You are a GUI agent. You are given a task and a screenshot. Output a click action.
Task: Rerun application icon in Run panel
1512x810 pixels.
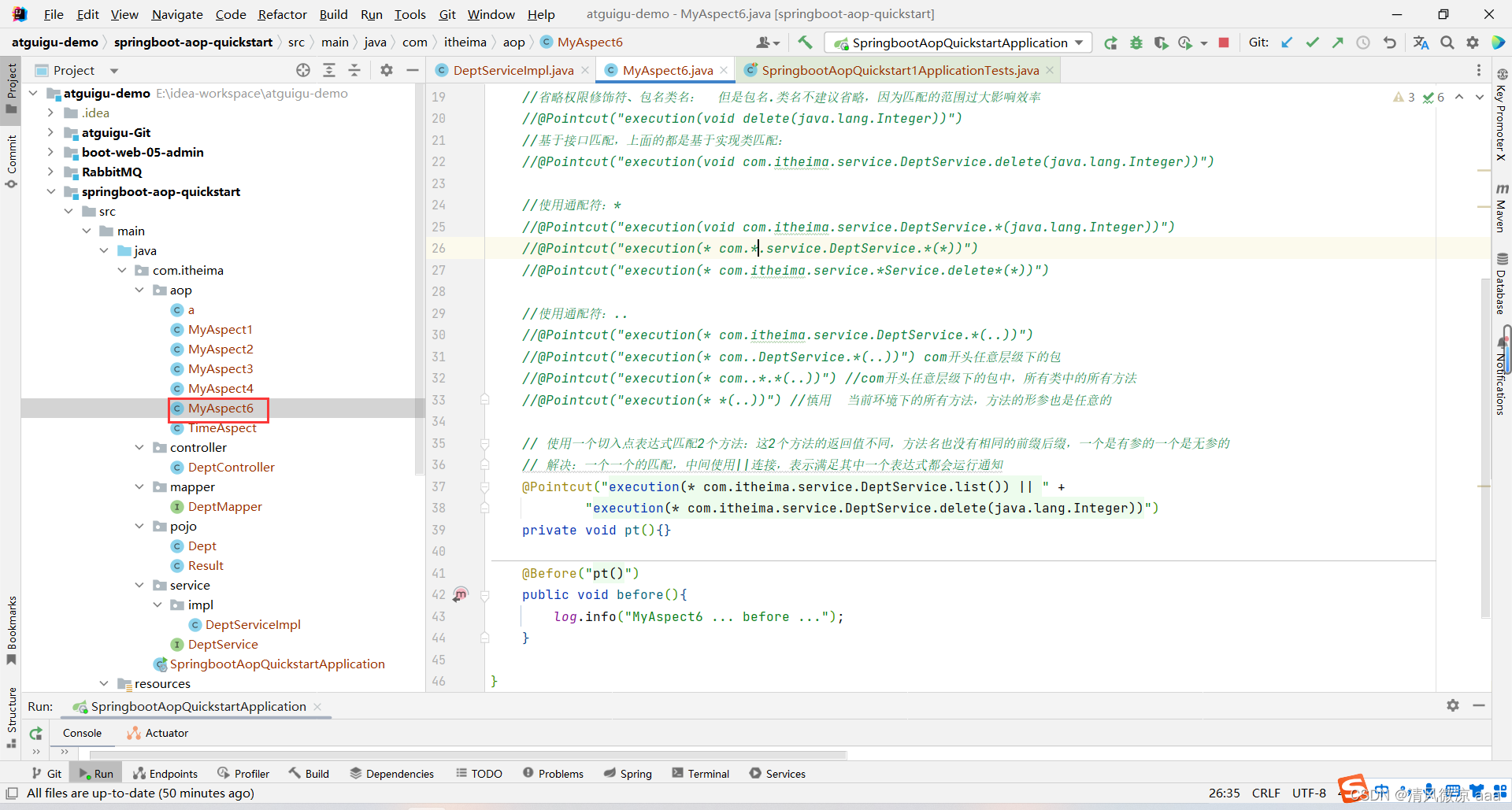(35, 733)
